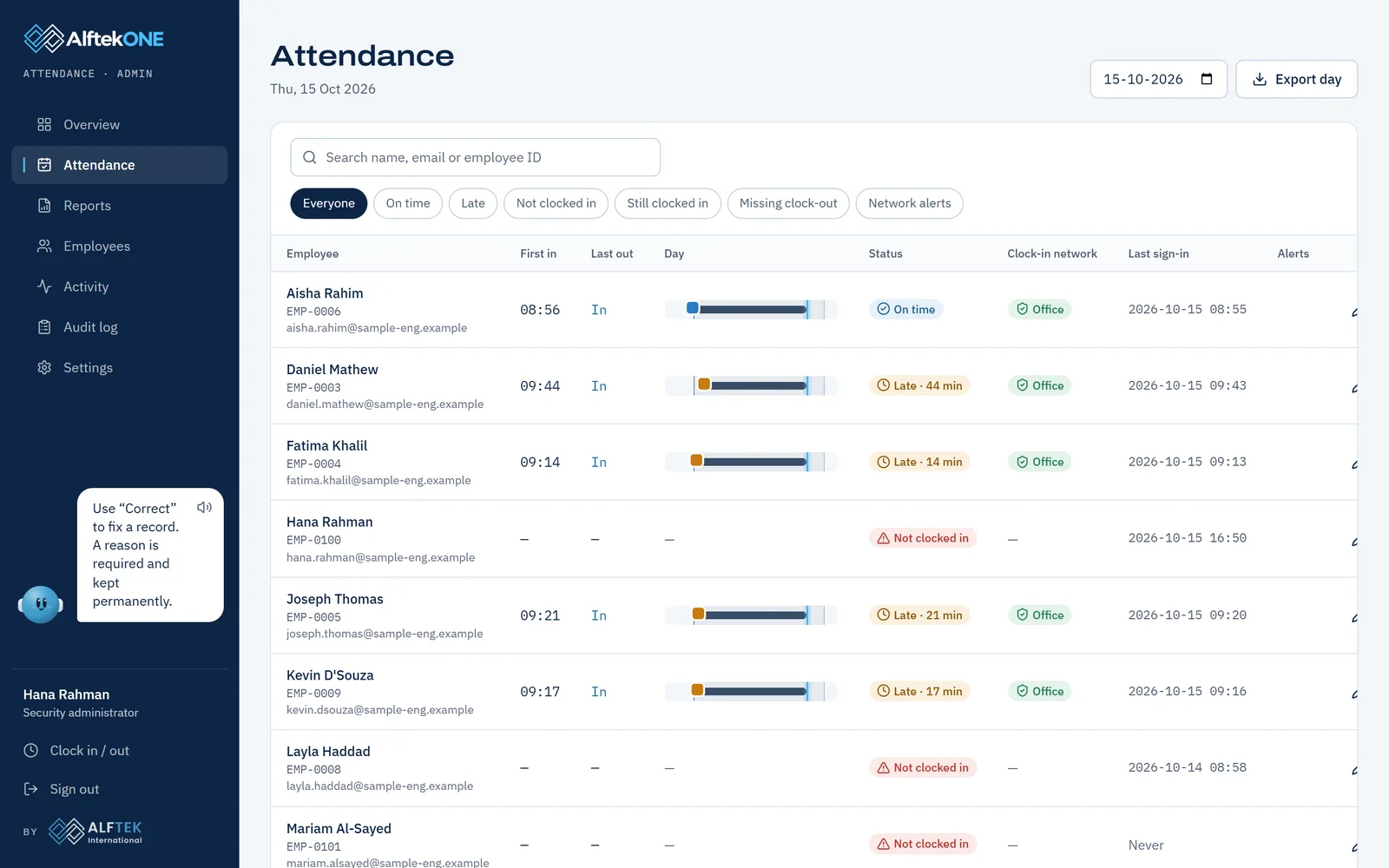Click the edit icon for Fatima Khalil
The height and width of the screenshot is (868, 1389).
coord(1354,464)
